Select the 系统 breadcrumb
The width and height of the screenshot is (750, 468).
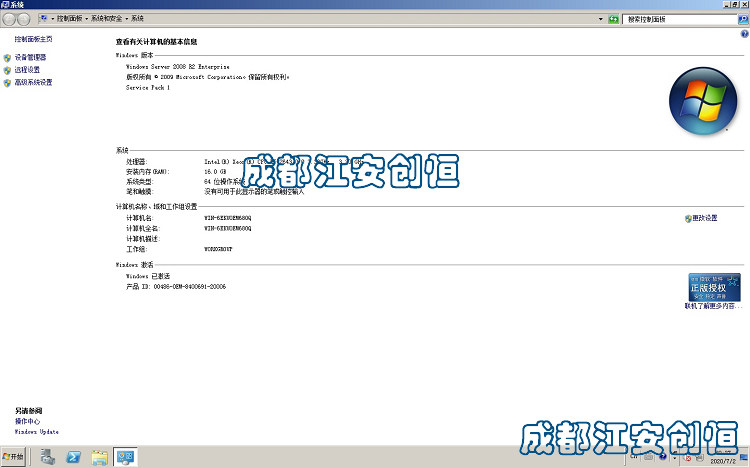[137, 18]
